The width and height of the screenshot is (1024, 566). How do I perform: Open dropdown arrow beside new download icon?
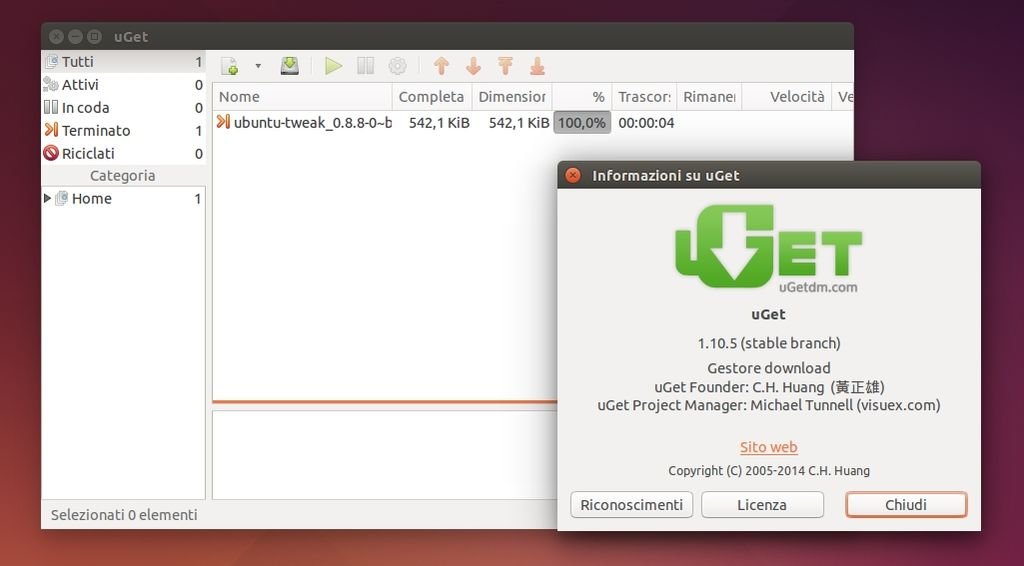point(258,66)
